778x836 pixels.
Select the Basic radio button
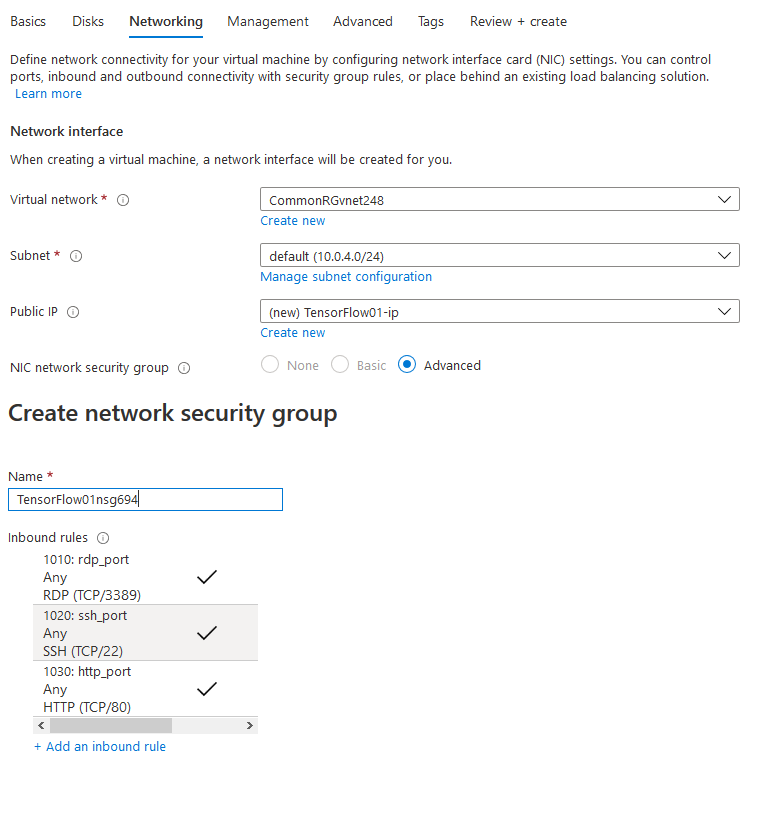[x=340, y=365]
